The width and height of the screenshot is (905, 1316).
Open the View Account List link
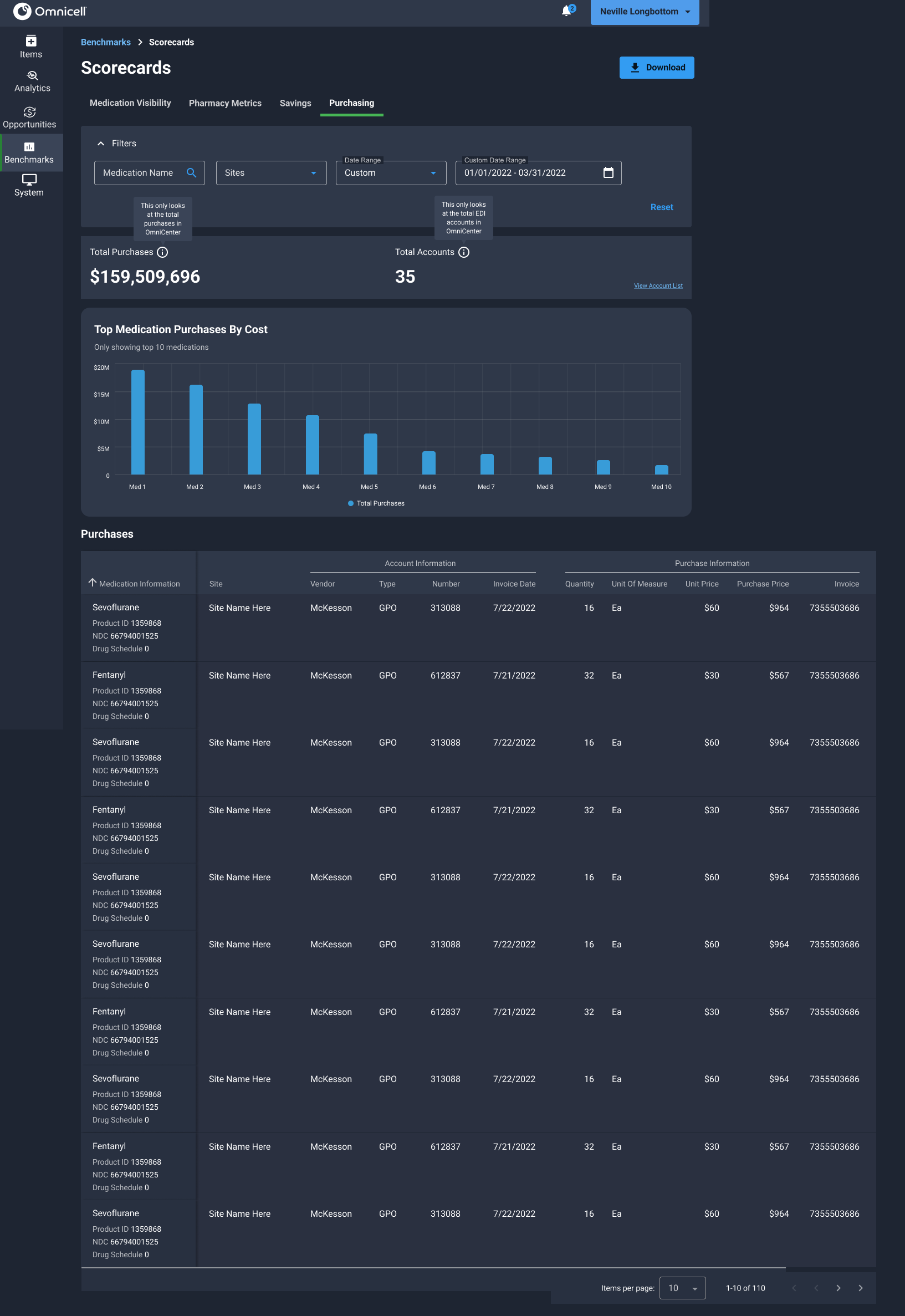[658, 286]
